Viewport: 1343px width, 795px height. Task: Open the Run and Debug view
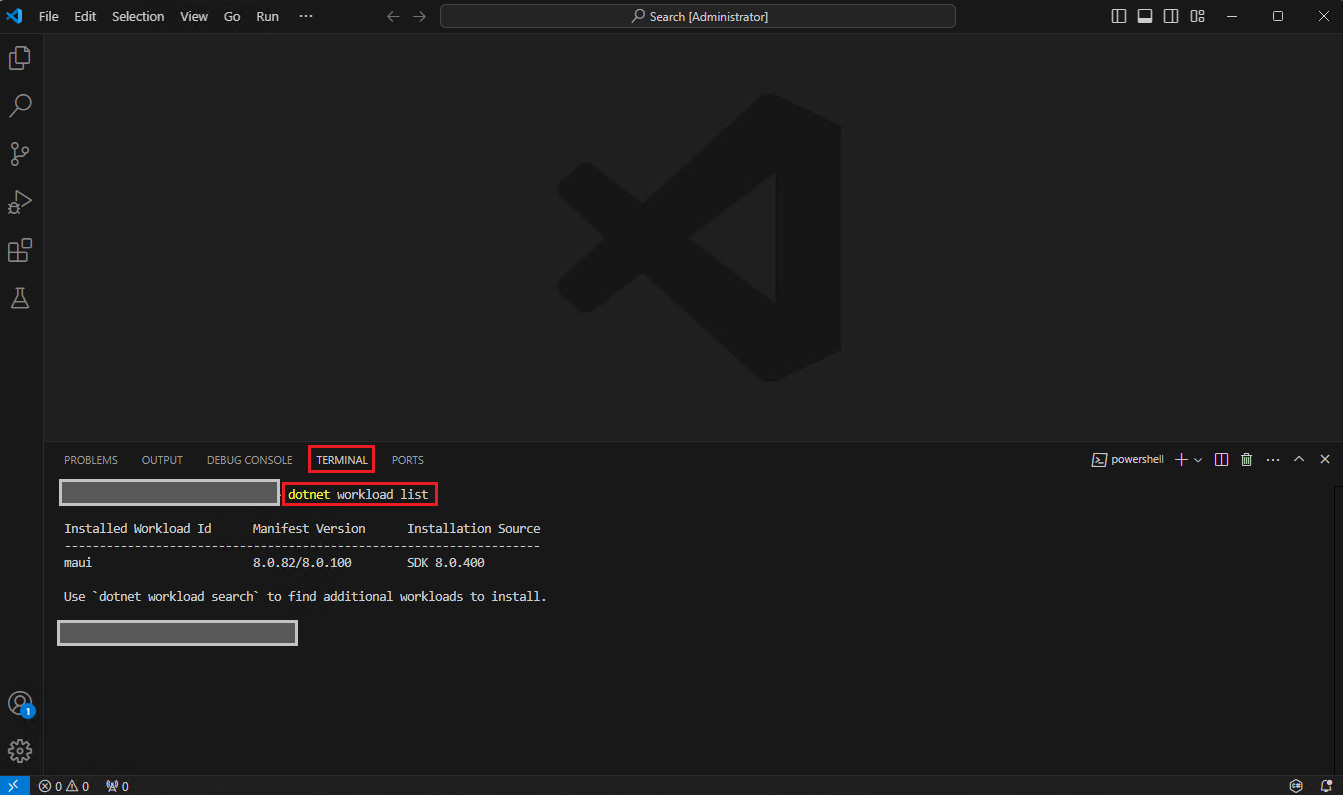(x=20, y=202)
